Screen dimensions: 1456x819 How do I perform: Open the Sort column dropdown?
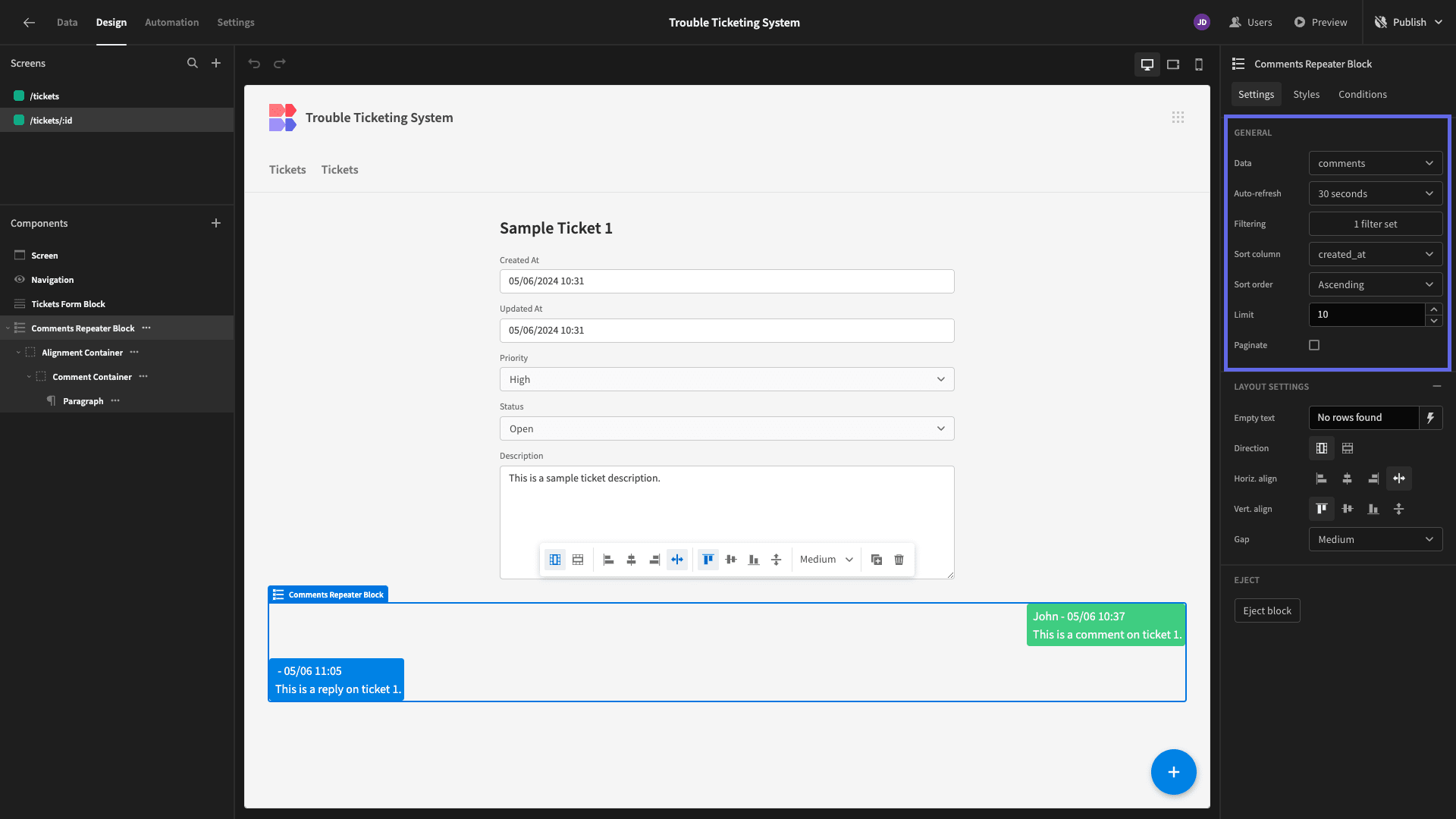[x=1376, y=254]
